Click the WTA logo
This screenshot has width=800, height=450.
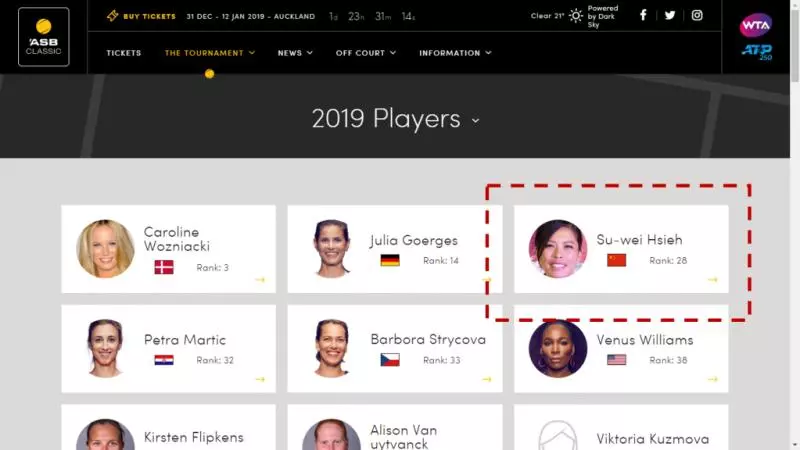(x=756, y=25)
